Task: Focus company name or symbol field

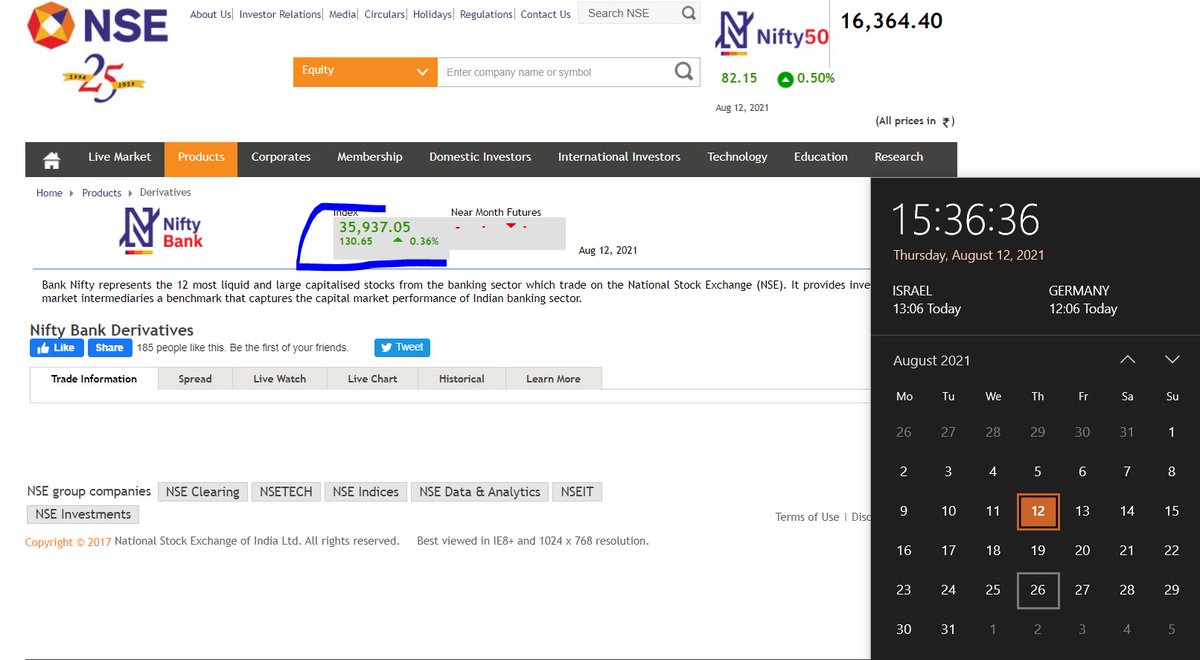Action: 555,72
